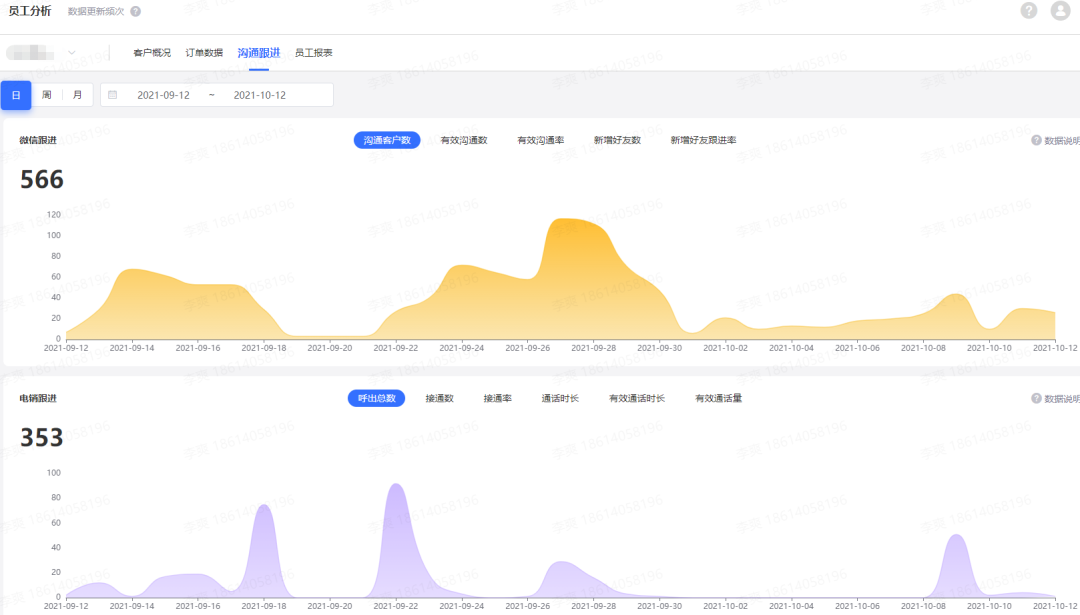Select 新增好友跟进率 metric
The image size is (1080, 615).
click(703, 140)
